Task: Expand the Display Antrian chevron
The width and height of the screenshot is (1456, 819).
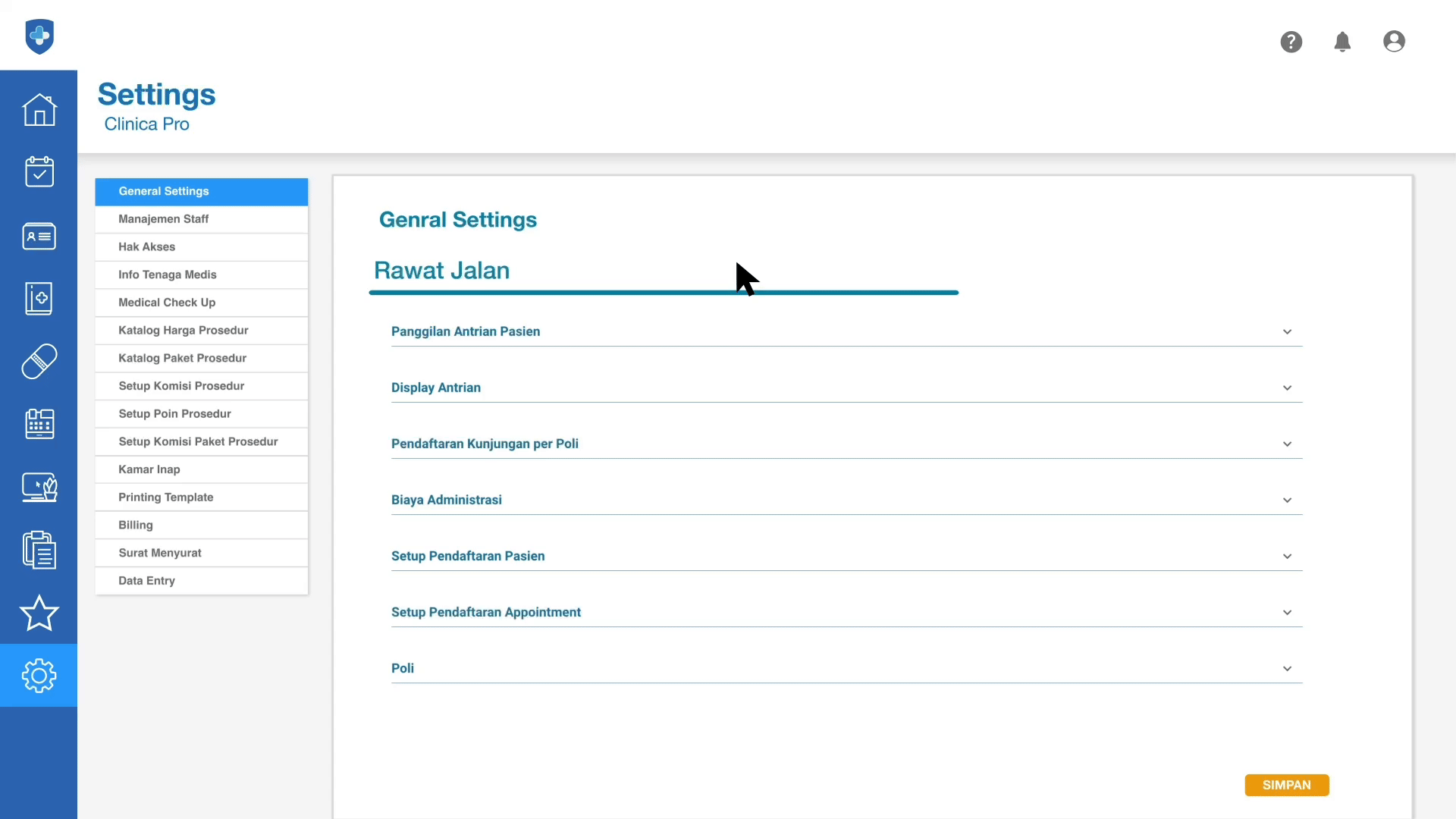Action: click(1287, 388)
